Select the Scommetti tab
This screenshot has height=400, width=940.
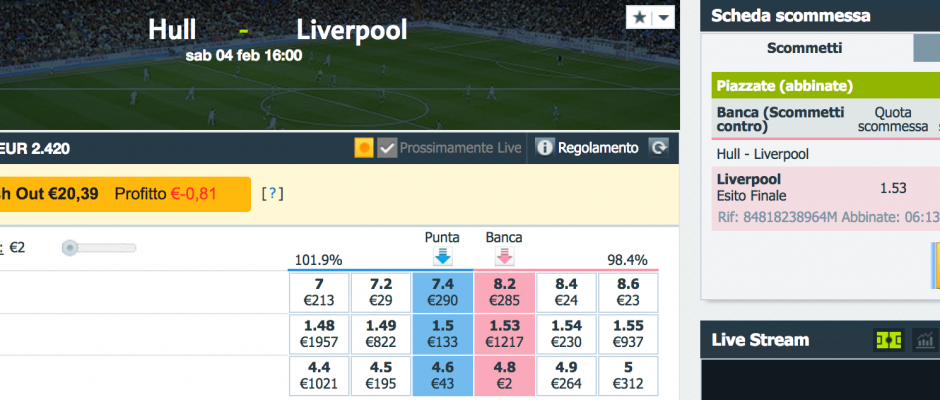click(805, 48)
